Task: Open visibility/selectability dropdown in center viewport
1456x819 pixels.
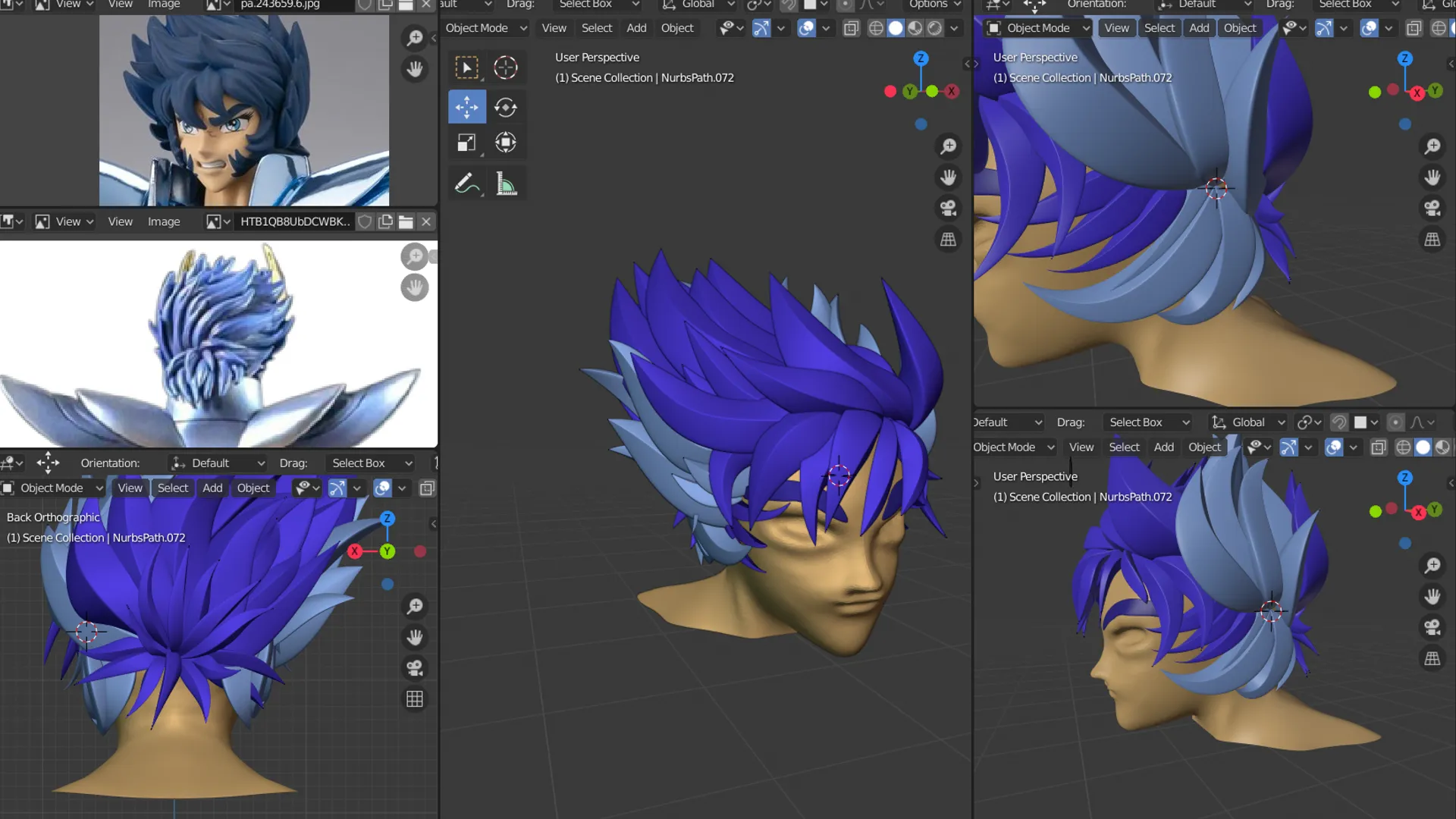Action: point(732,28)
